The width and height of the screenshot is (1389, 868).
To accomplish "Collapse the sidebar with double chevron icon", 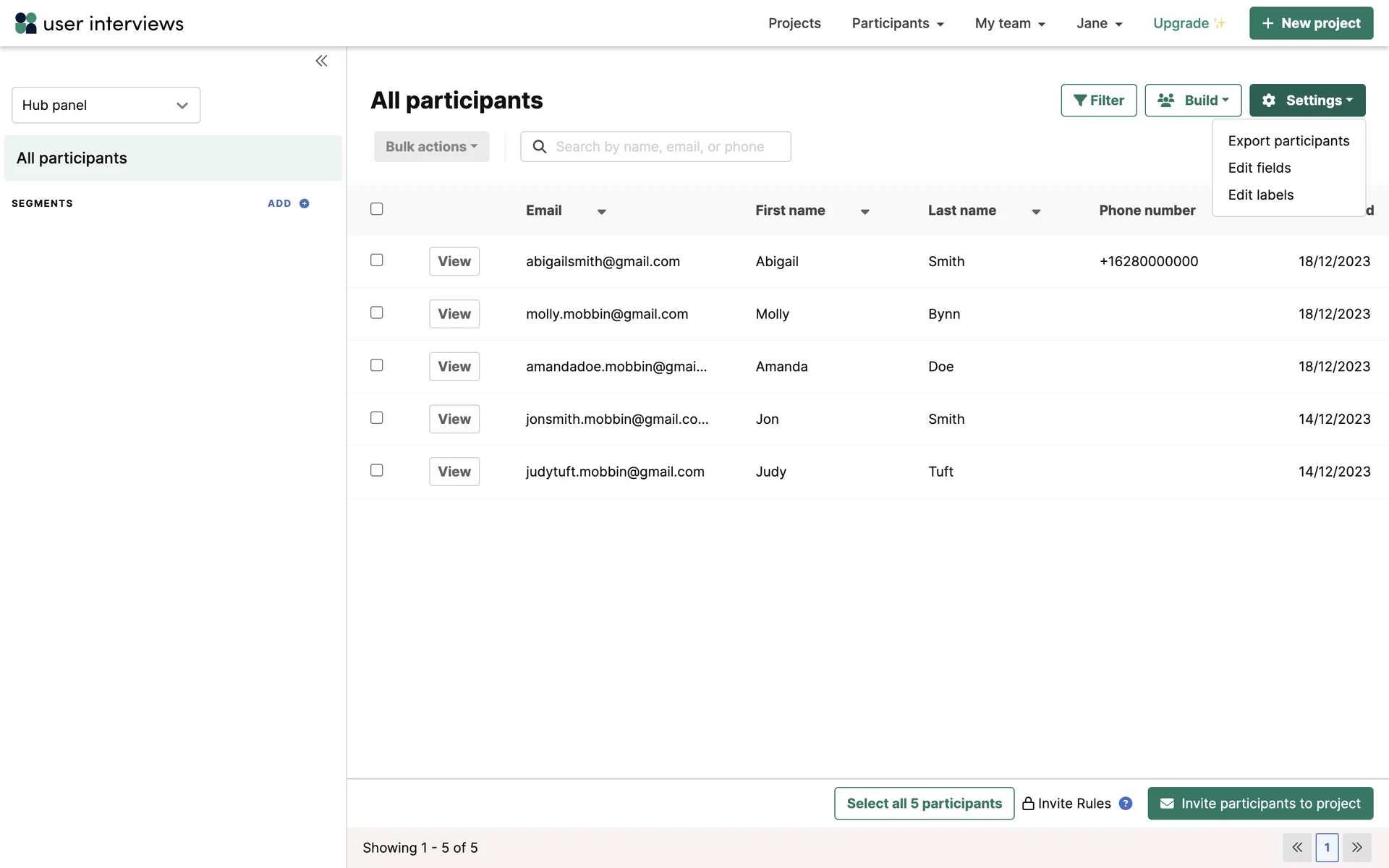I will (321, 61).
